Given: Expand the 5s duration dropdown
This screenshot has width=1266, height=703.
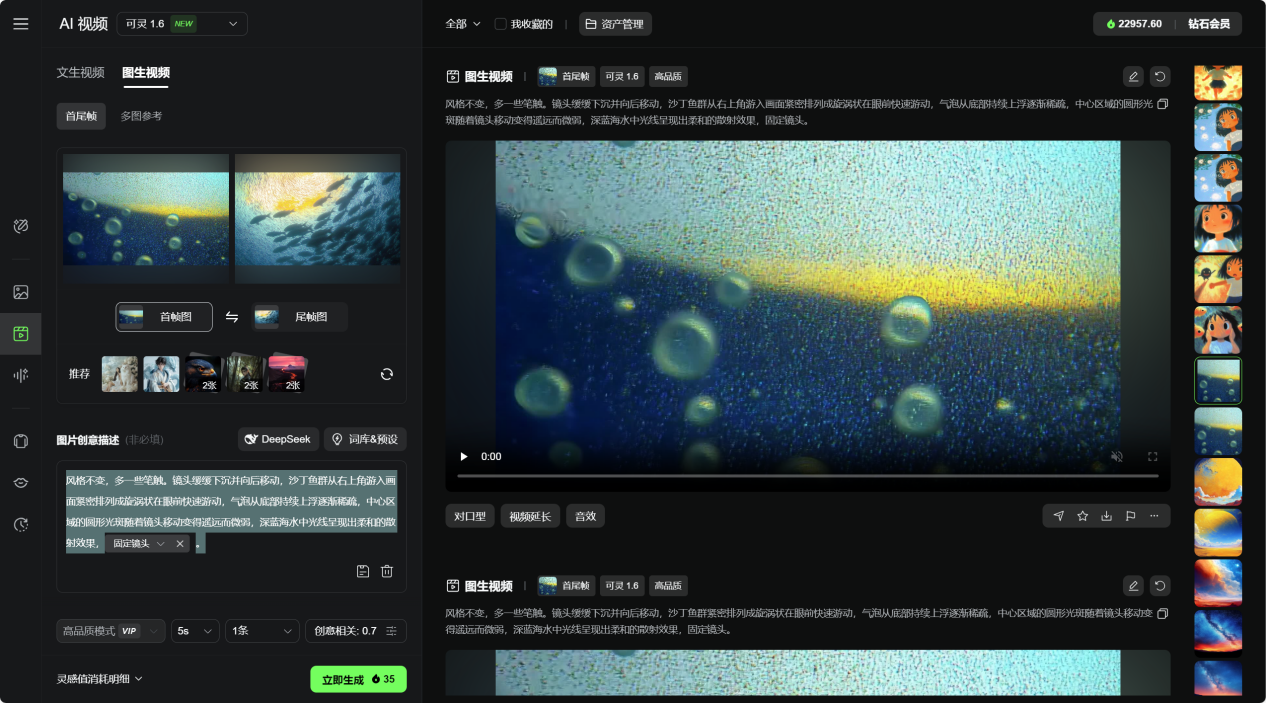Looking at the screenshot, I should tap(195, 631).
